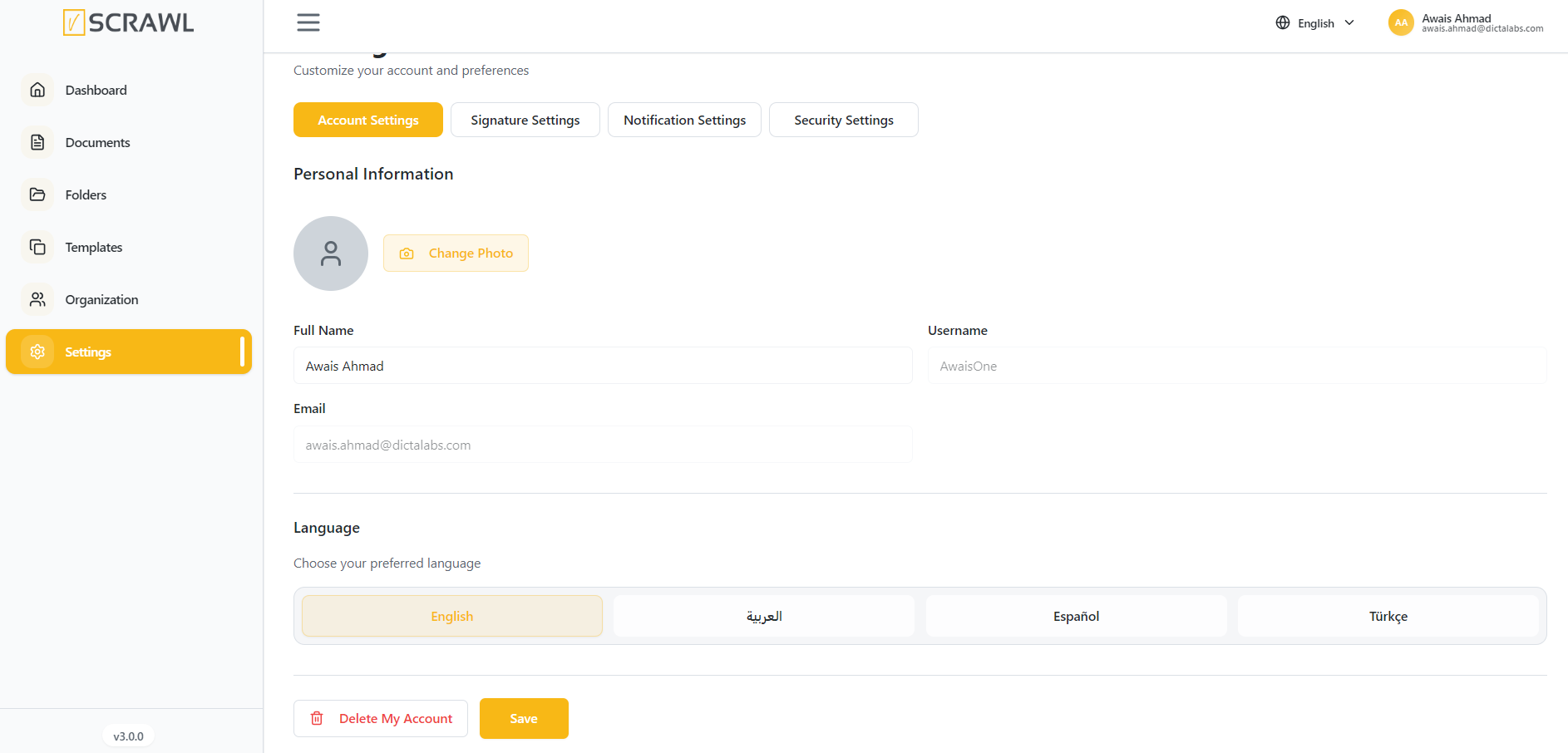Click the Settings gear icon
The width and height of the screenshot is (1568, 753).
(37, 352)
